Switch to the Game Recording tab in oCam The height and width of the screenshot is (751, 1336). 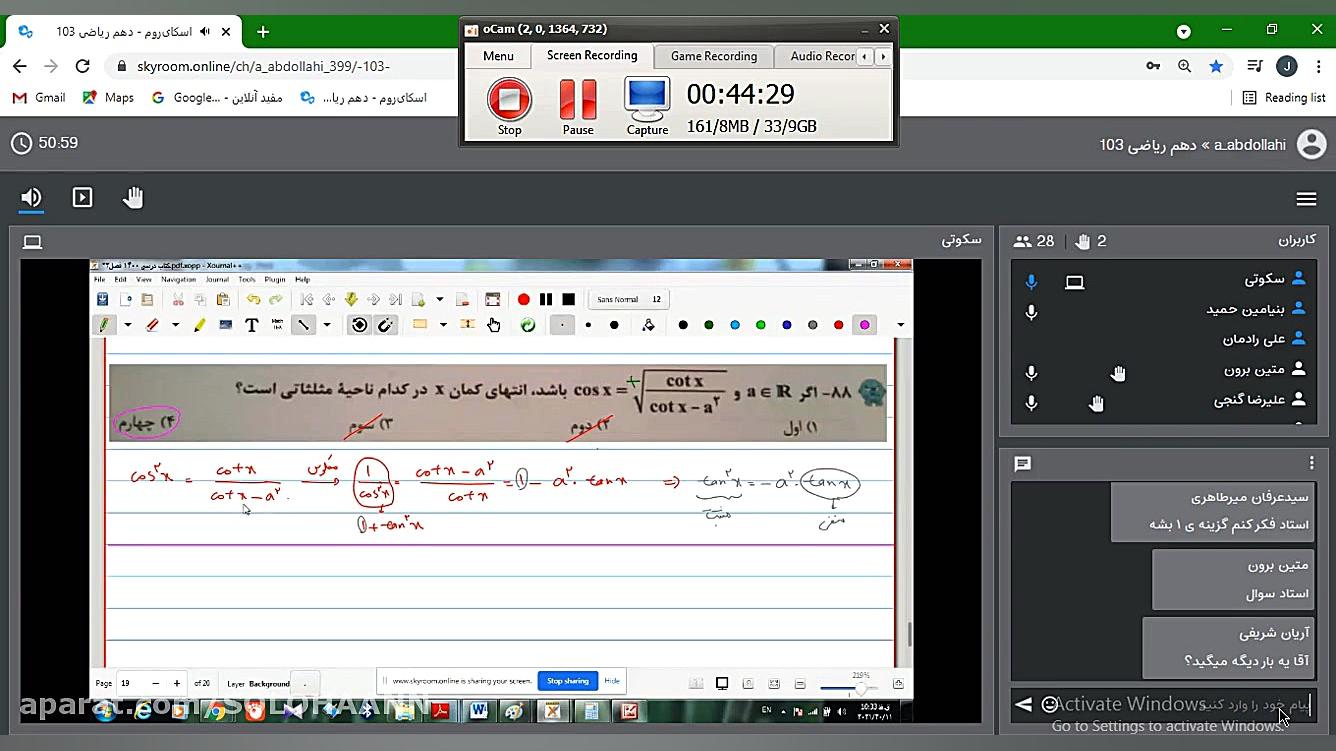[713, 56]
